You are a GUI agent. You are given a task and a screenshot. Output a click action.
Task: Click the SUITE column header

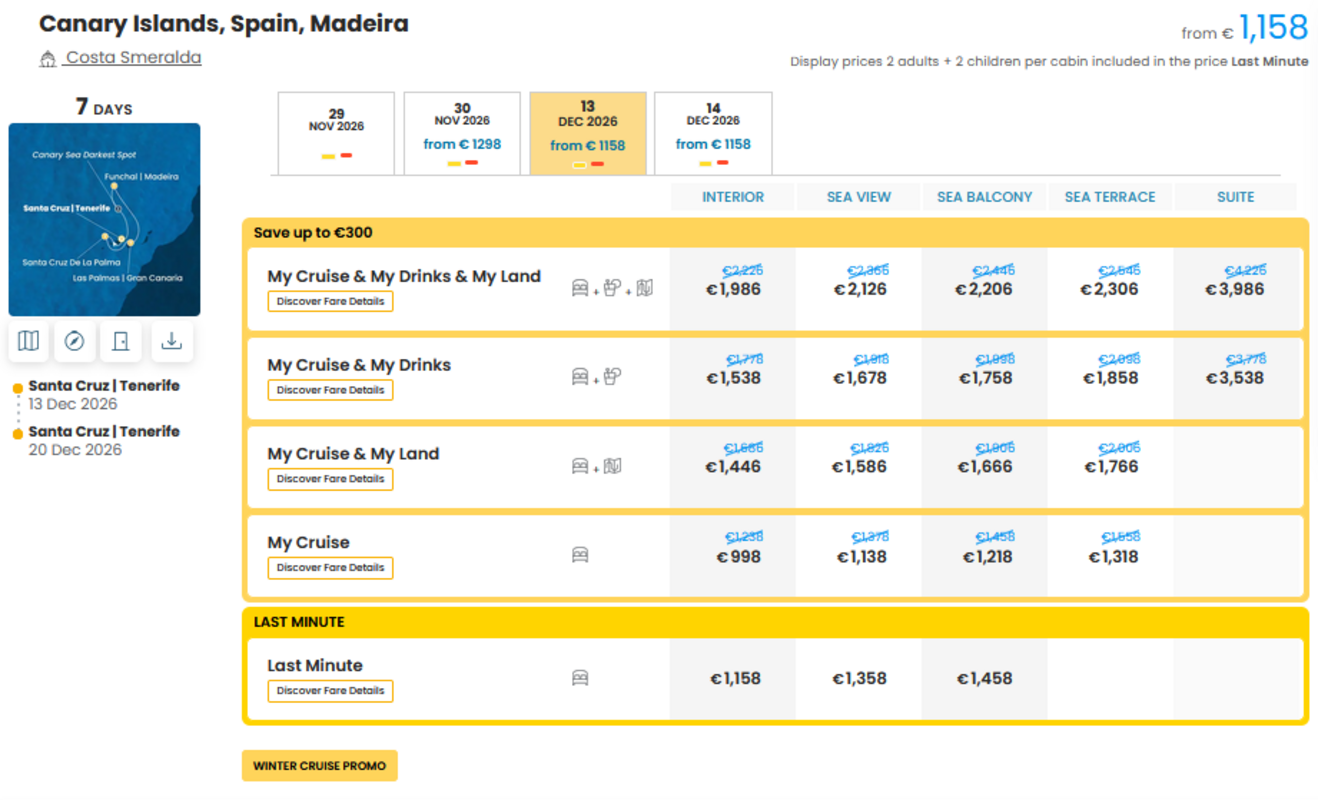click(1235, 197)
